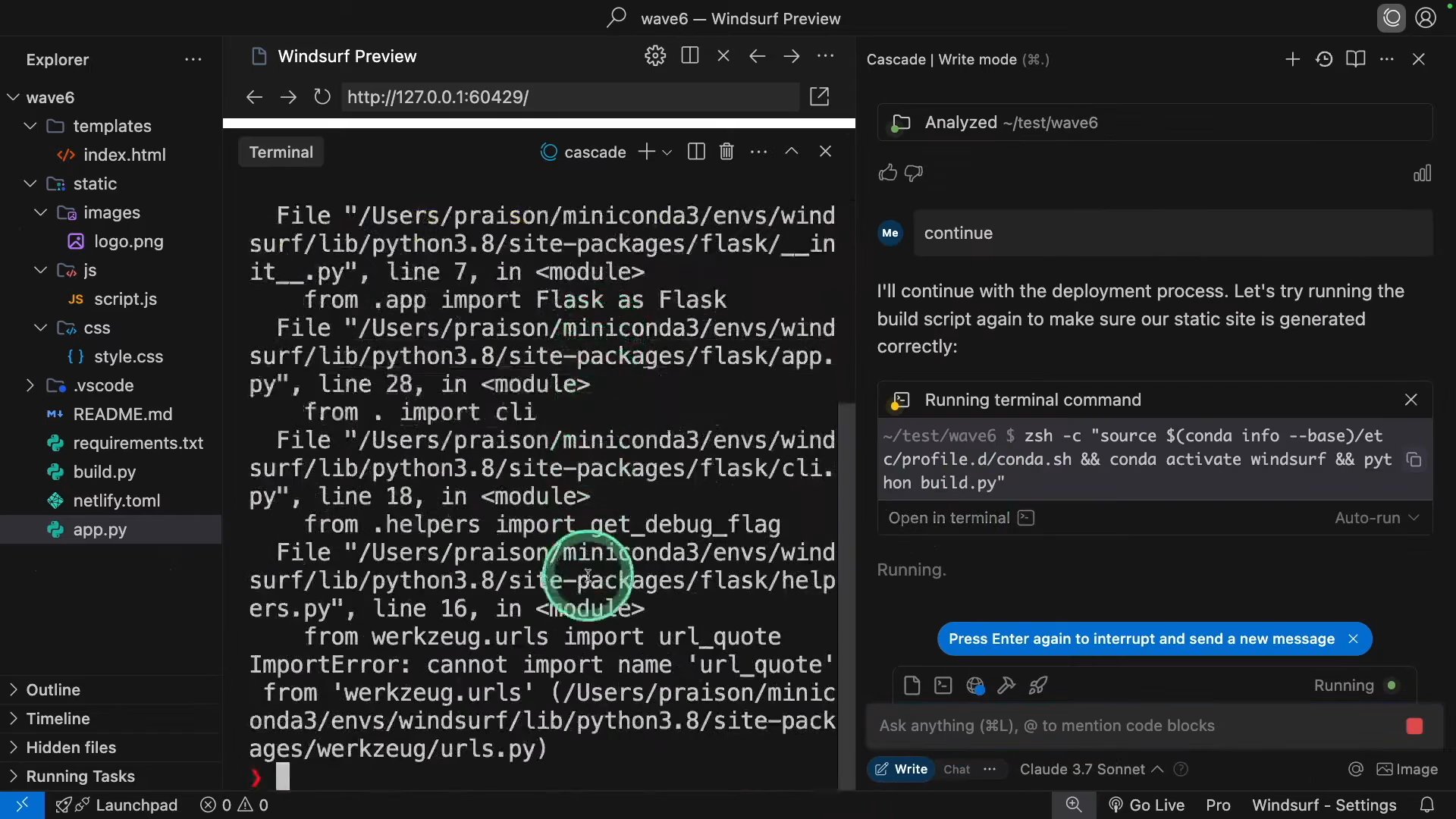This screenshot has height=819, width=1456.
Task: Attach an Image to the message
Action: 1407,769
